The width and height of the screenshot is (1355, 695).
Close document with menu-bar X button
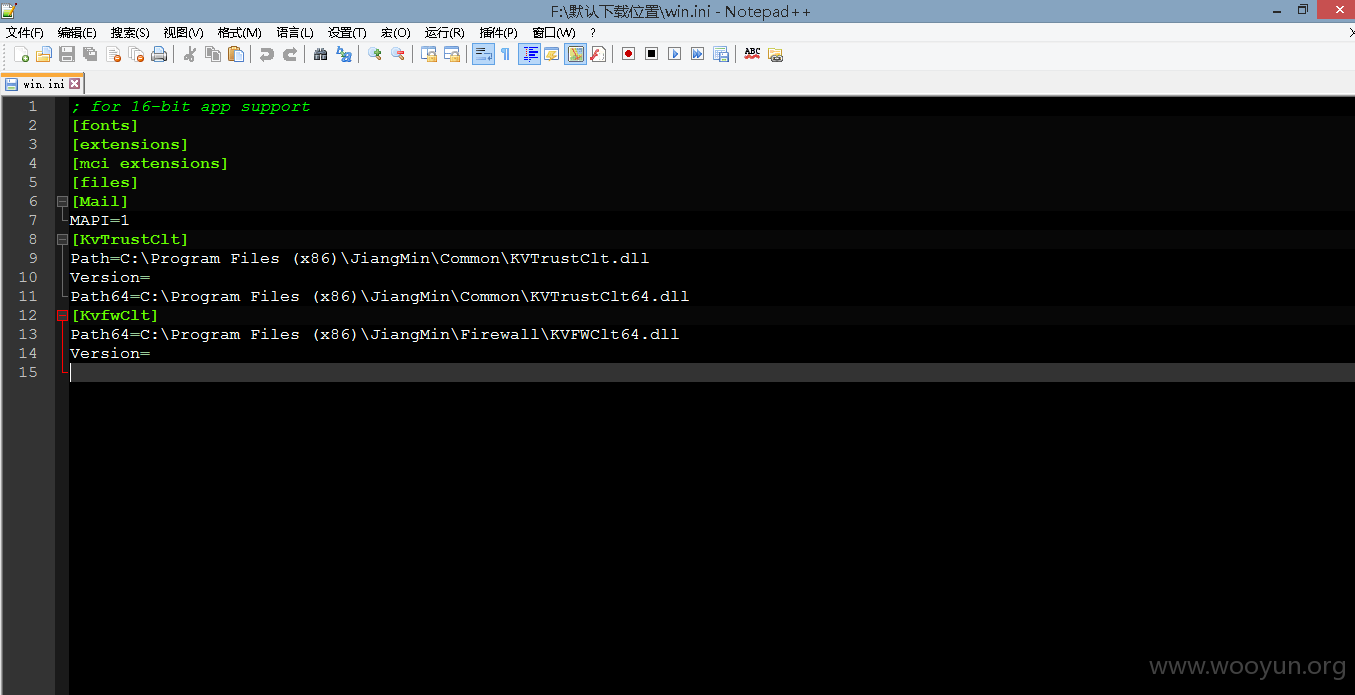[1351, 33]
